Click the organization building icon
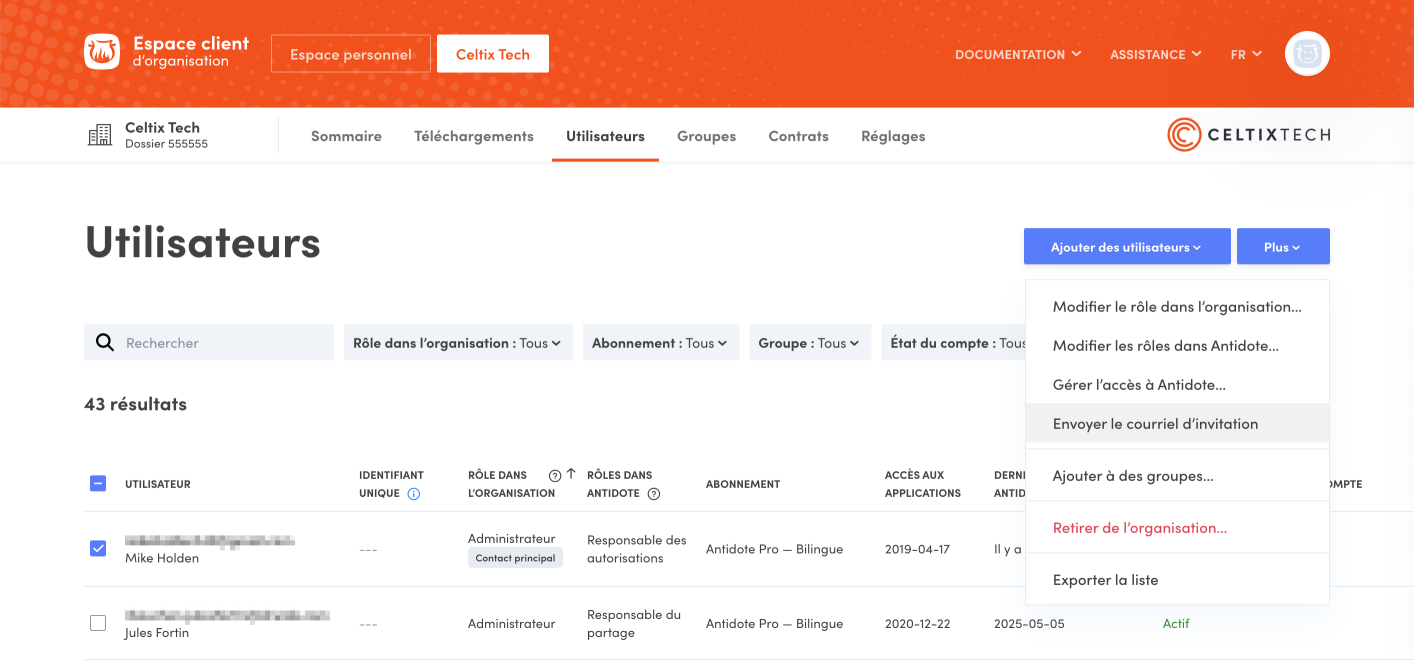This screenshot has width=1414, height=664. [100, 136]
